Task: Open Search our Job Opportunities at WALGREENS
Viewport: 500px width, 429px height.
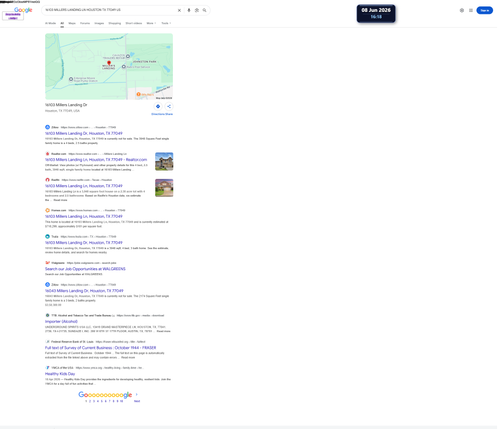Action: pos(85,269)
